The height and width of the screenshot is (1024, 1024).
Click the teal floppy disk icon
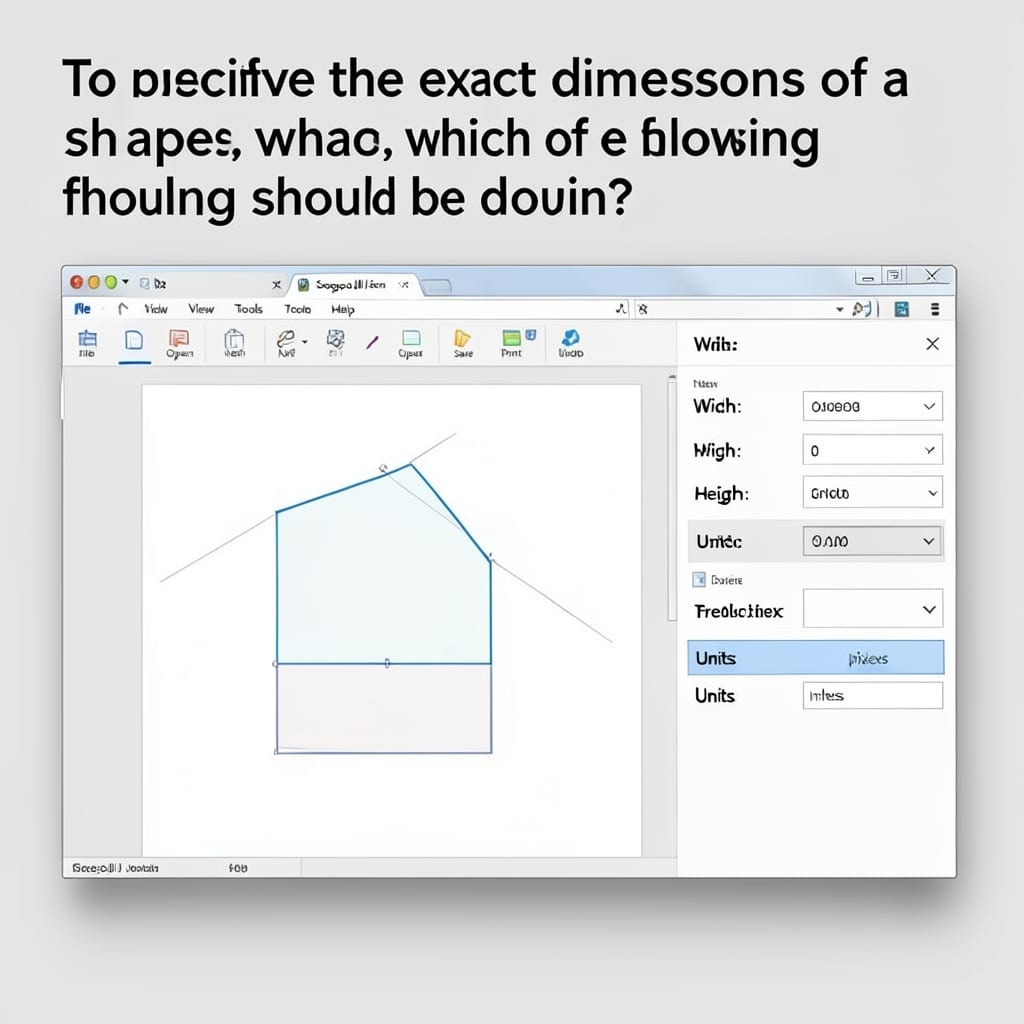tap(902, 309)
